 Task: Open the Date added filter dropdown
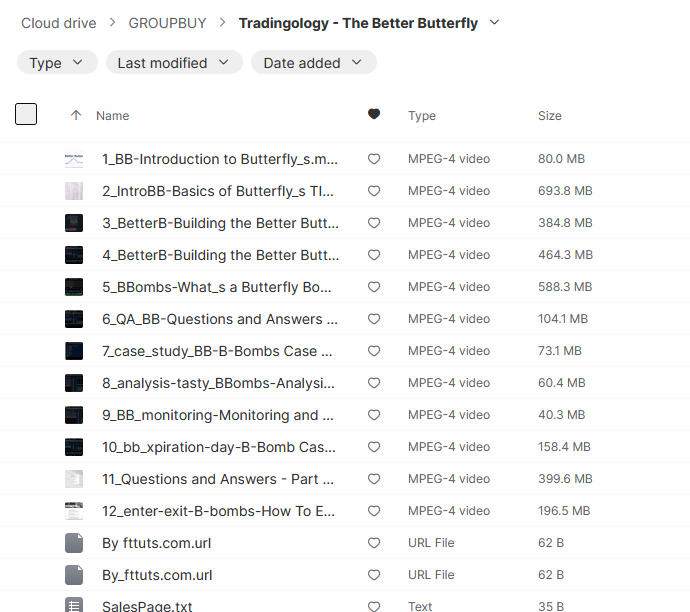point(313,63)
